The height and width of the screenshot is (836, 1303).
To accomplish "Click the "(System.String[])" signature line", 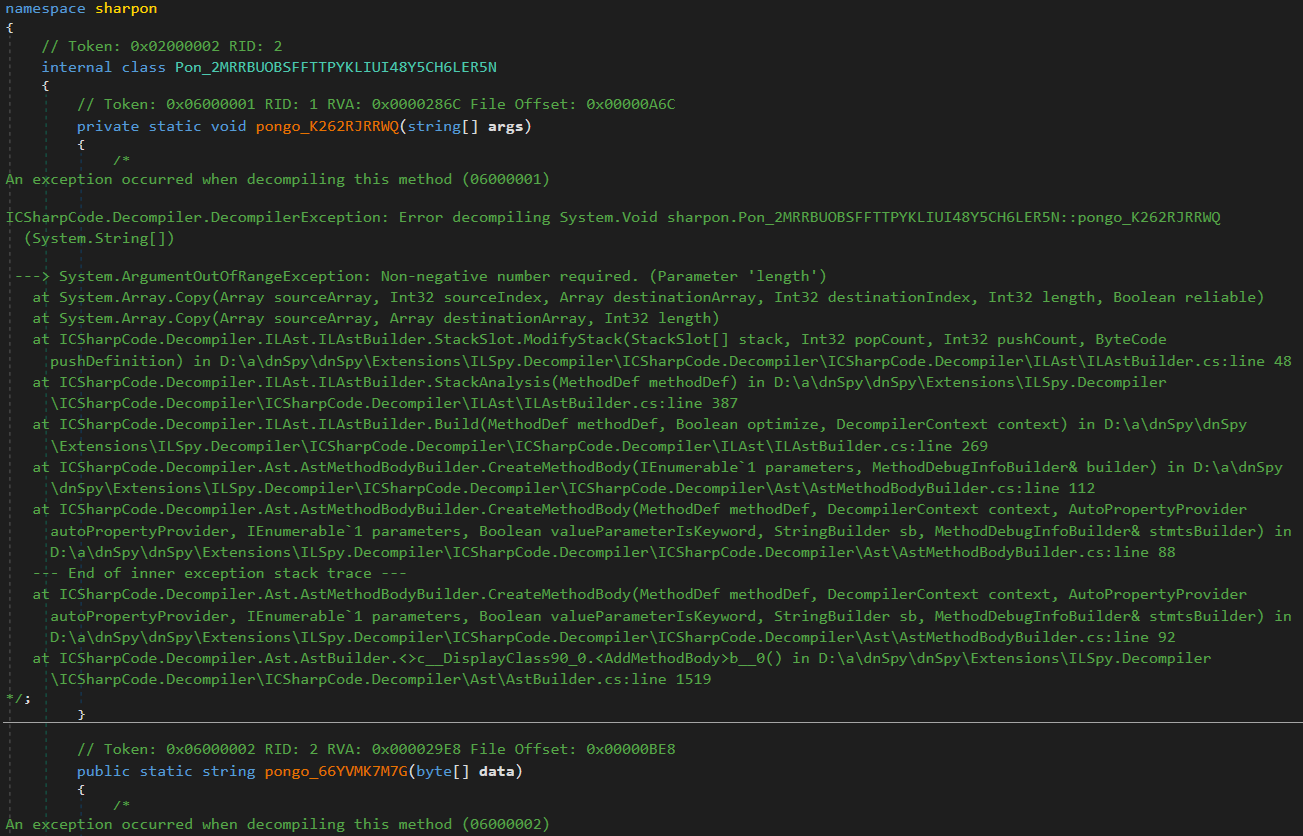I will pyautogui.click(x=100, y=238).
